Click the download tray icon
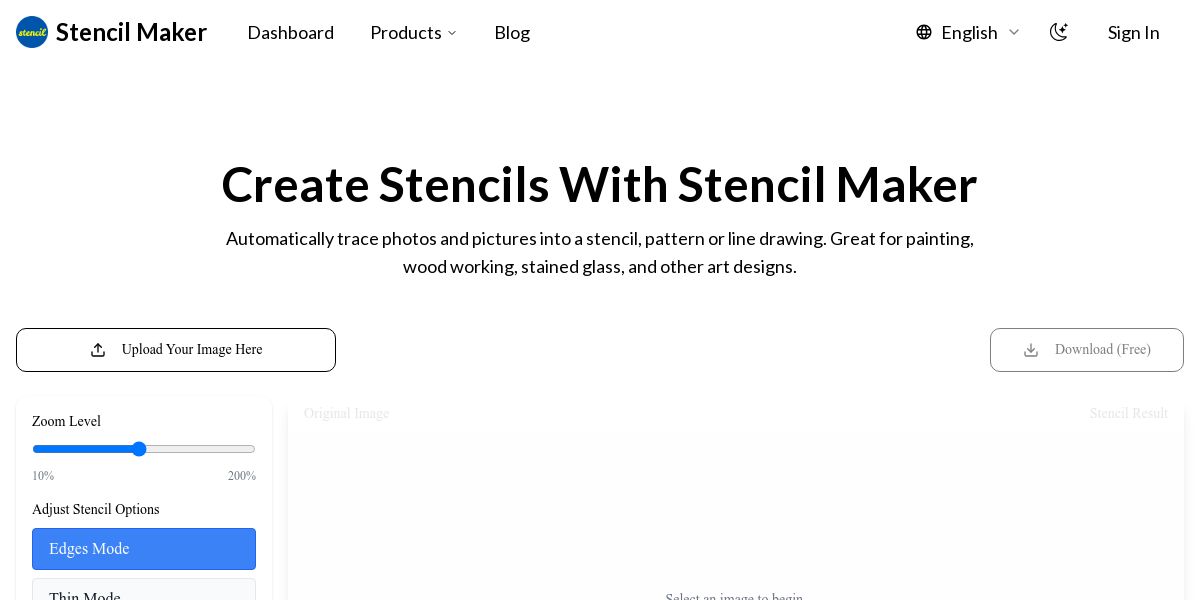Image resolution: width=1200 pixels, height=600 pixels. click(1031, 350)
